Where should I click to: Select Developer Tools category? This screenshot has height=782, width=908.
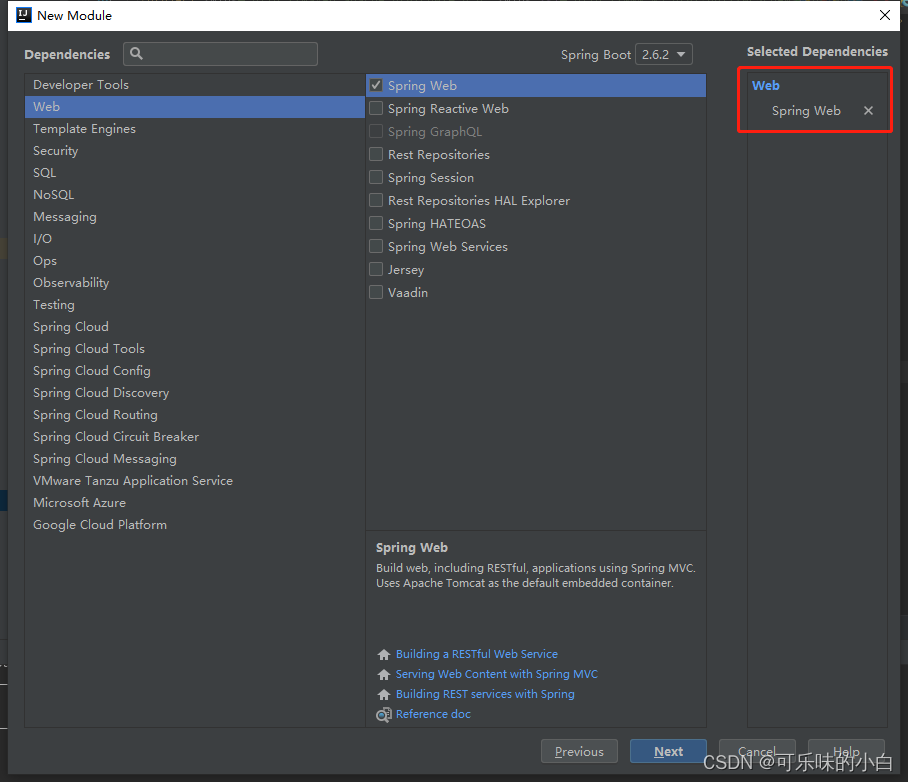pyautogui.click(x=195, y=85)
